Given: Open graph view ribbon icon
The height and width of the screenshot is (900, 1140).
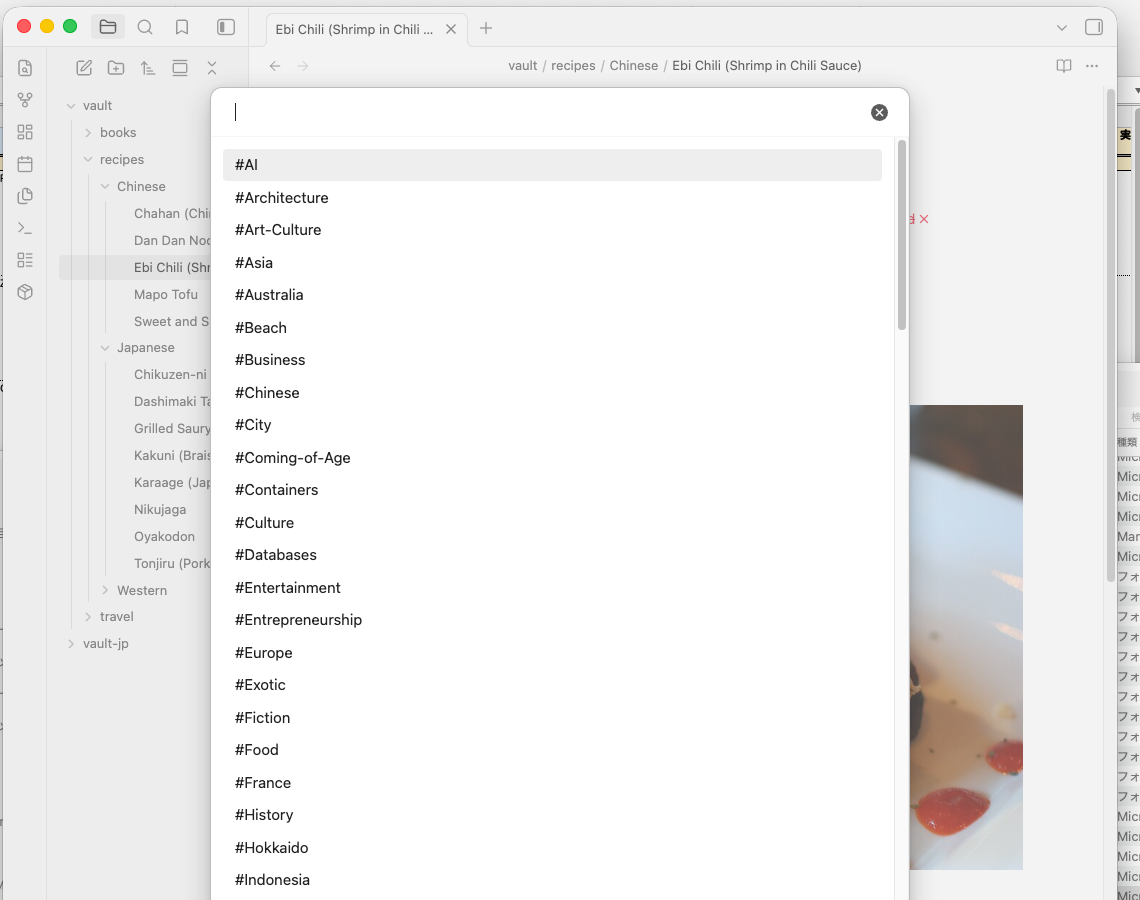Looking at the screenshot, I should pos(25,100).
